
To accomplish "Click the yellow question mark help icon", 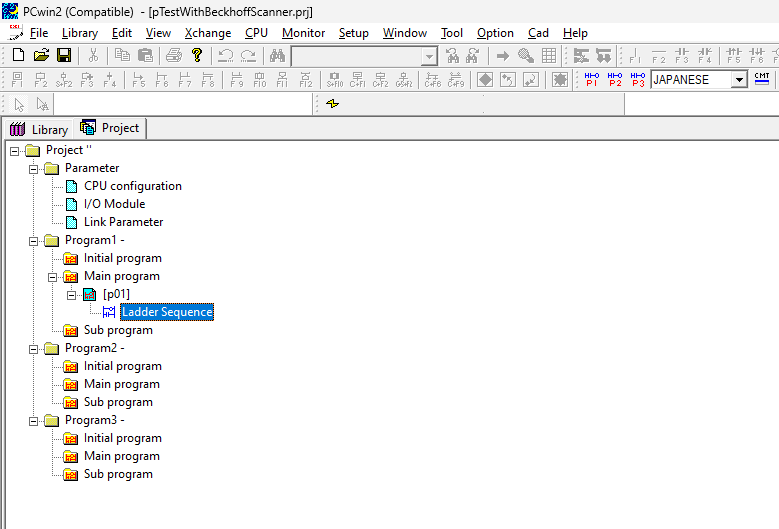I will (x=197, y=56).
